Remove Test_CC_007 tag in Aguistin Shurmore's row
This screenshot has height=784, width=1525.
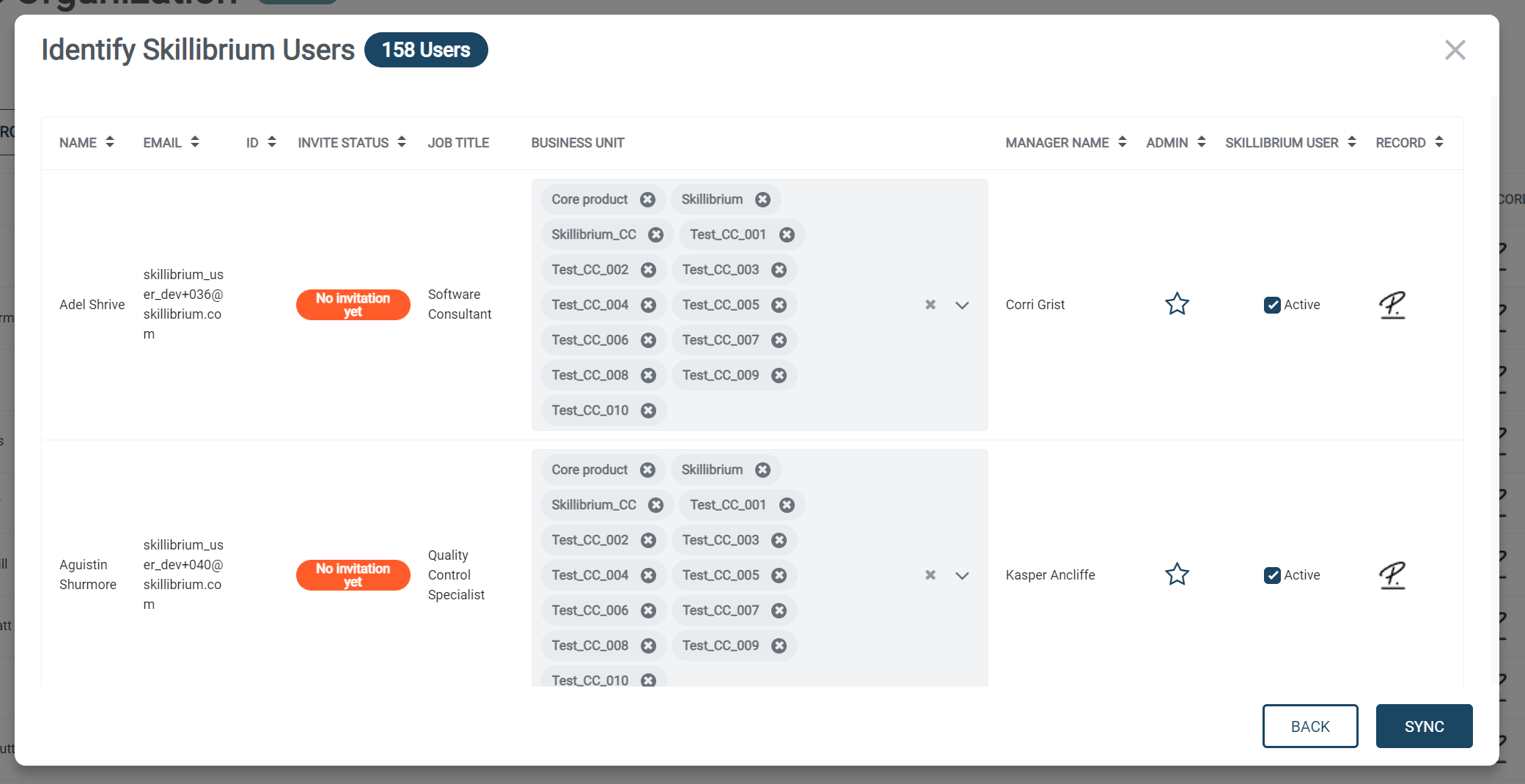(x=779, y=610)
